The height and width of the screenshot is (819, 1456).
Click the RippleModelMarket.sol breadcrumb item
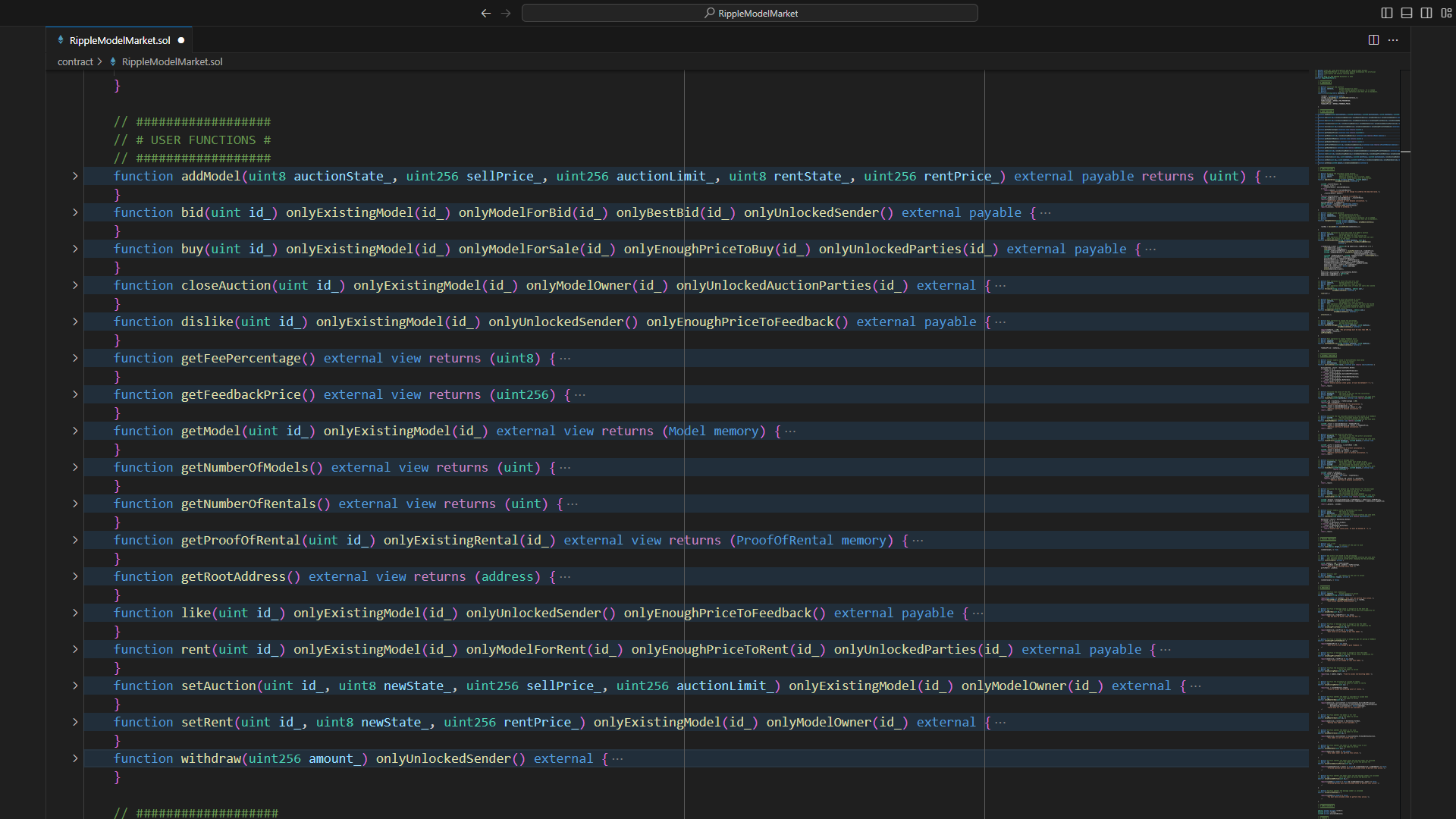click(172, 61)
